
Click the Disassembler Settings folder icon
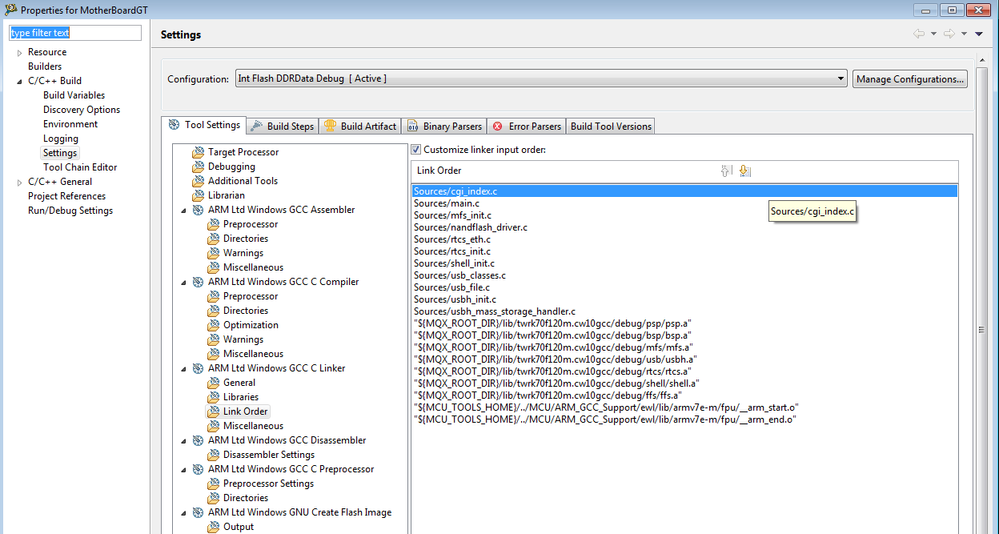213,455
